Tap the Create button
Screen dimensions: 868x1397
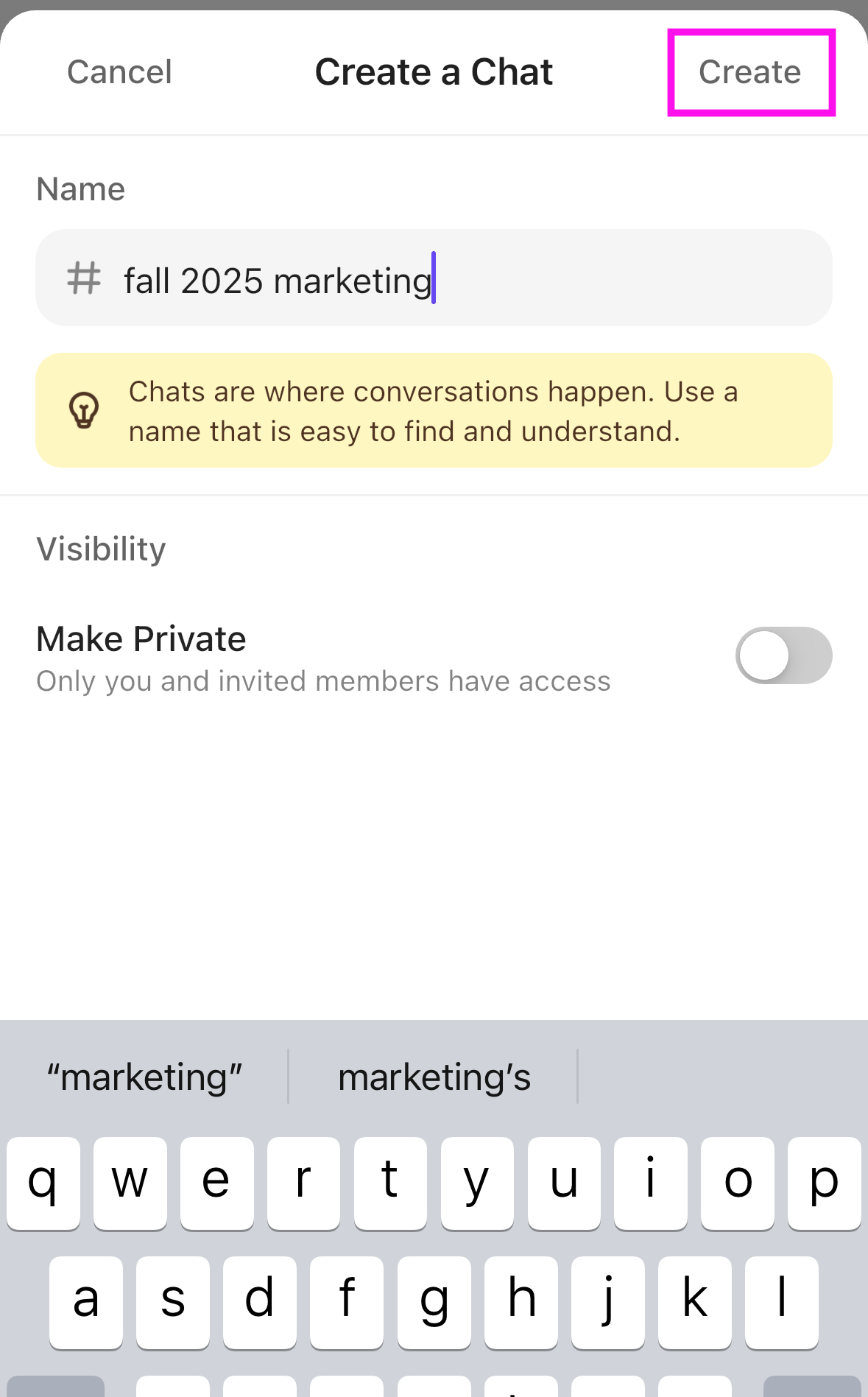coord(749,72)
